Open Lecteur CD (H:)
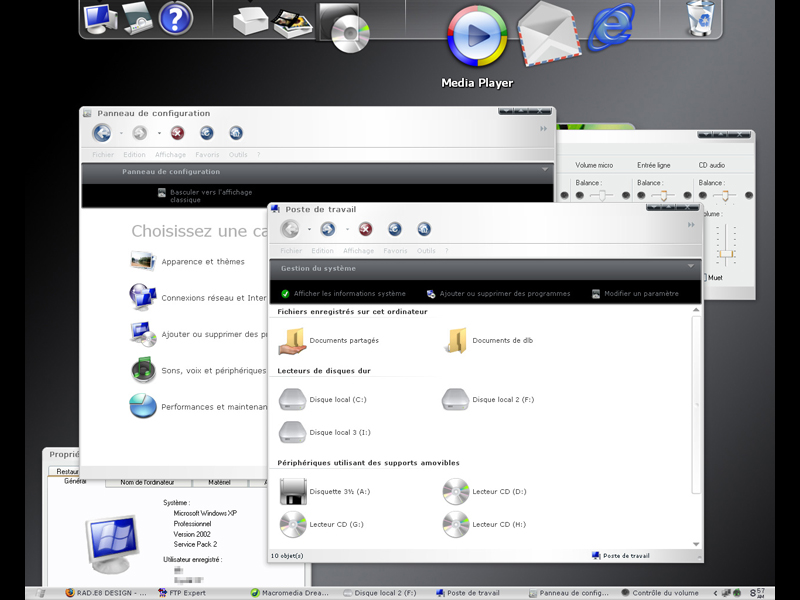 (485, 524)
